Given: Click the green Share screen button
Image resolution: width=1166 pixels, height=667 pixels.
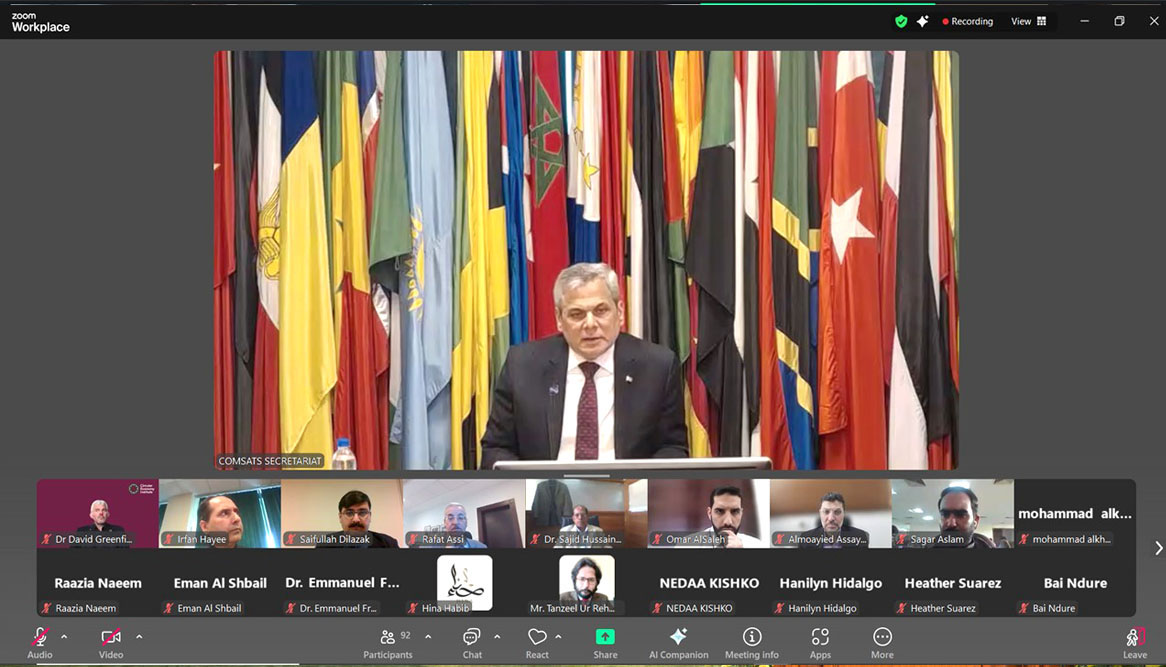Looking at the screenshot, I should tap(605, 637).
